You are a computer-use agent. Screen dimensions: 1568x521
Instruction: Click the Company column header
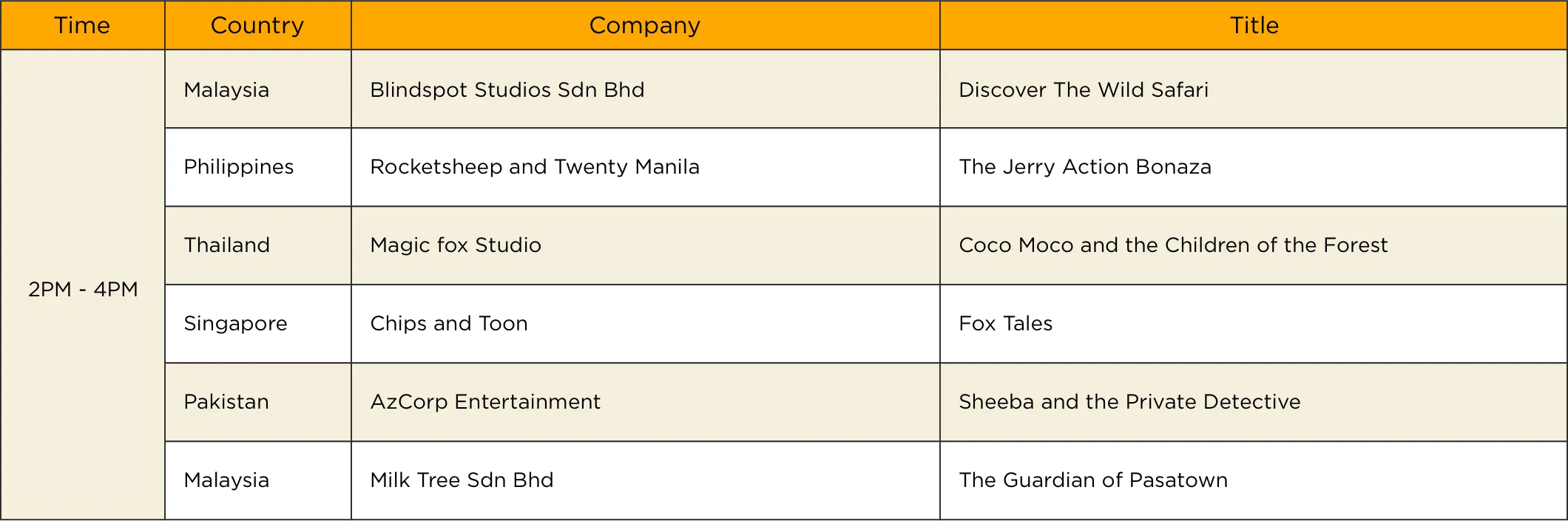point(644,26)
